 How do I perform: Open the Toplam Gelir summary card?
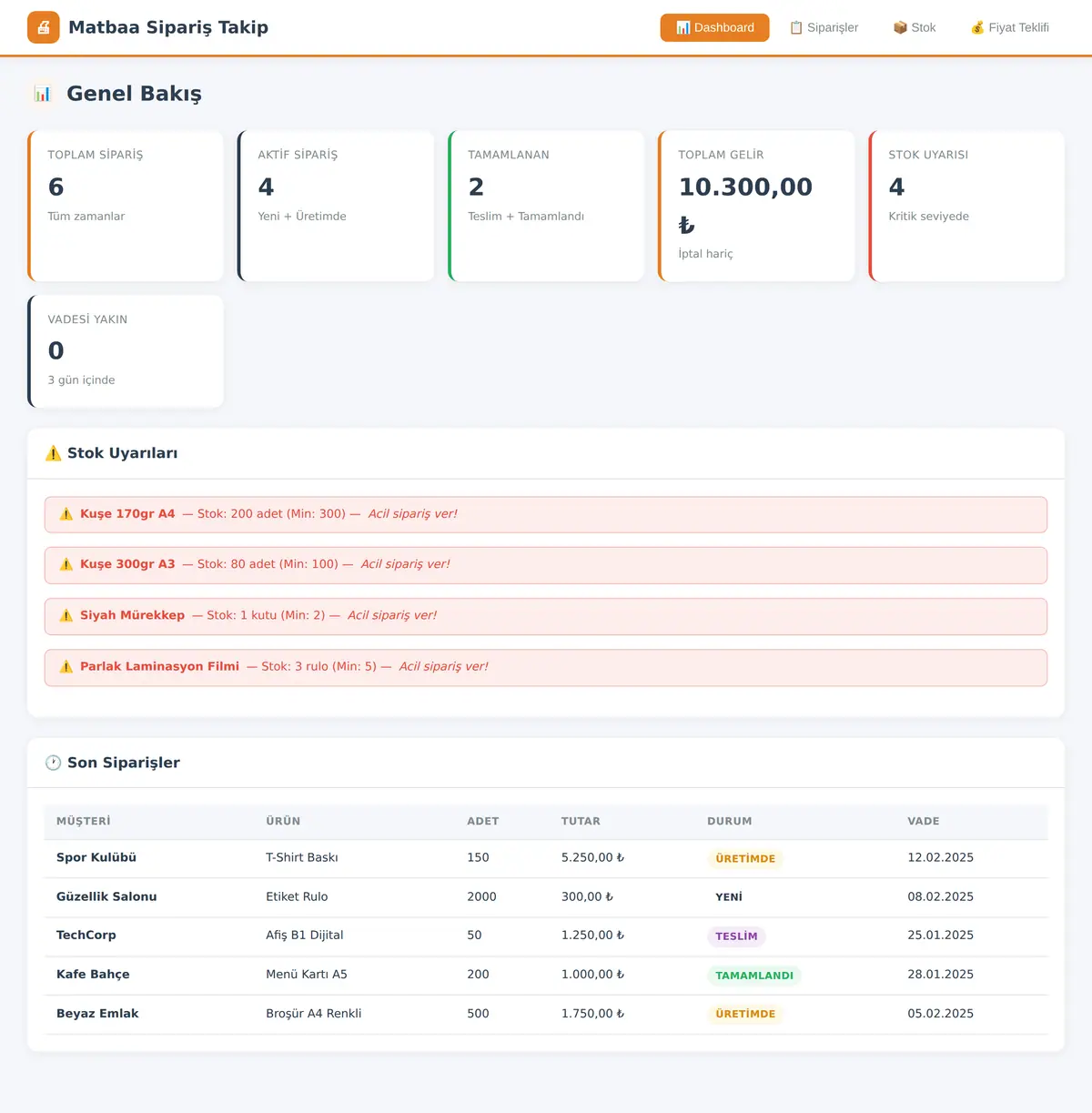756,206
